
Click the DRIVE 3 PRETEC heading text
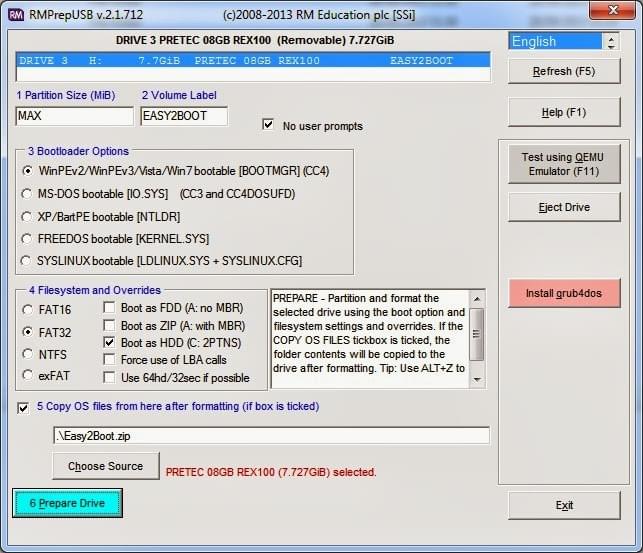click(x=255, y=40)
